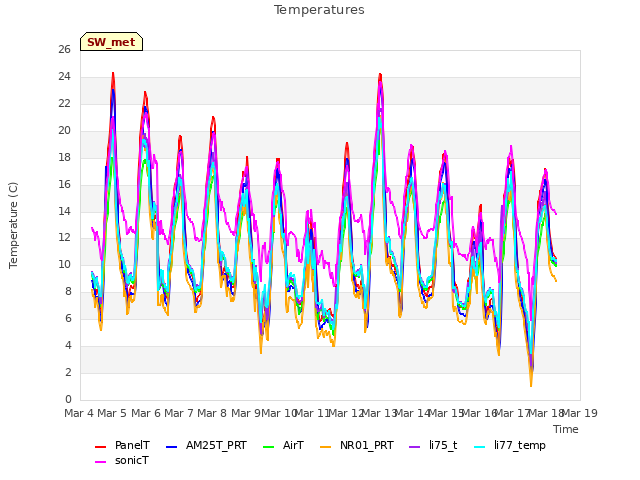The image size is (640, 480).
Task: Click the 24 y-axis tick label
Action: 64,77
